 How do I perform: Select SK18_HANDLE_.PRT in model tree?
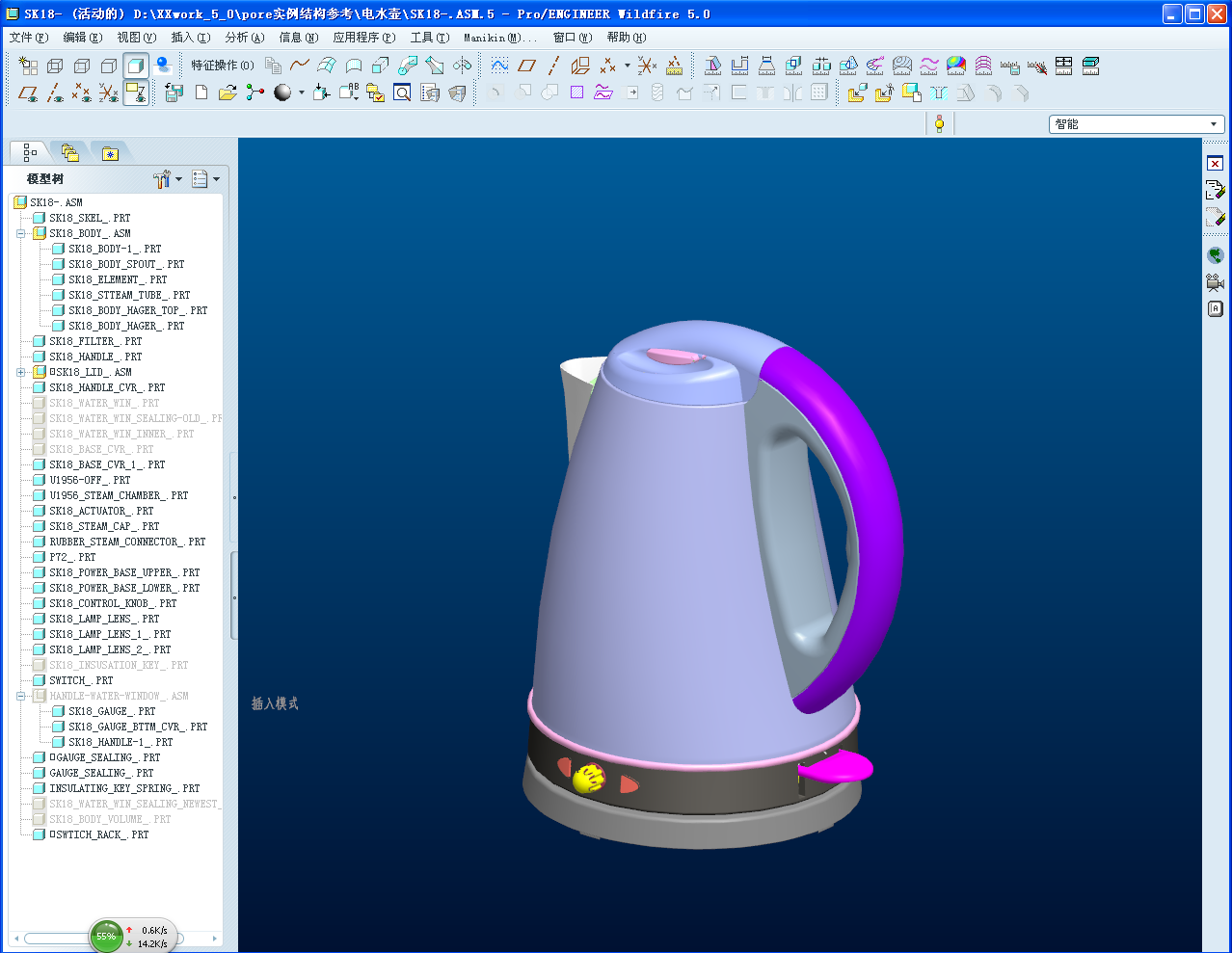click(x=95, y=357)
